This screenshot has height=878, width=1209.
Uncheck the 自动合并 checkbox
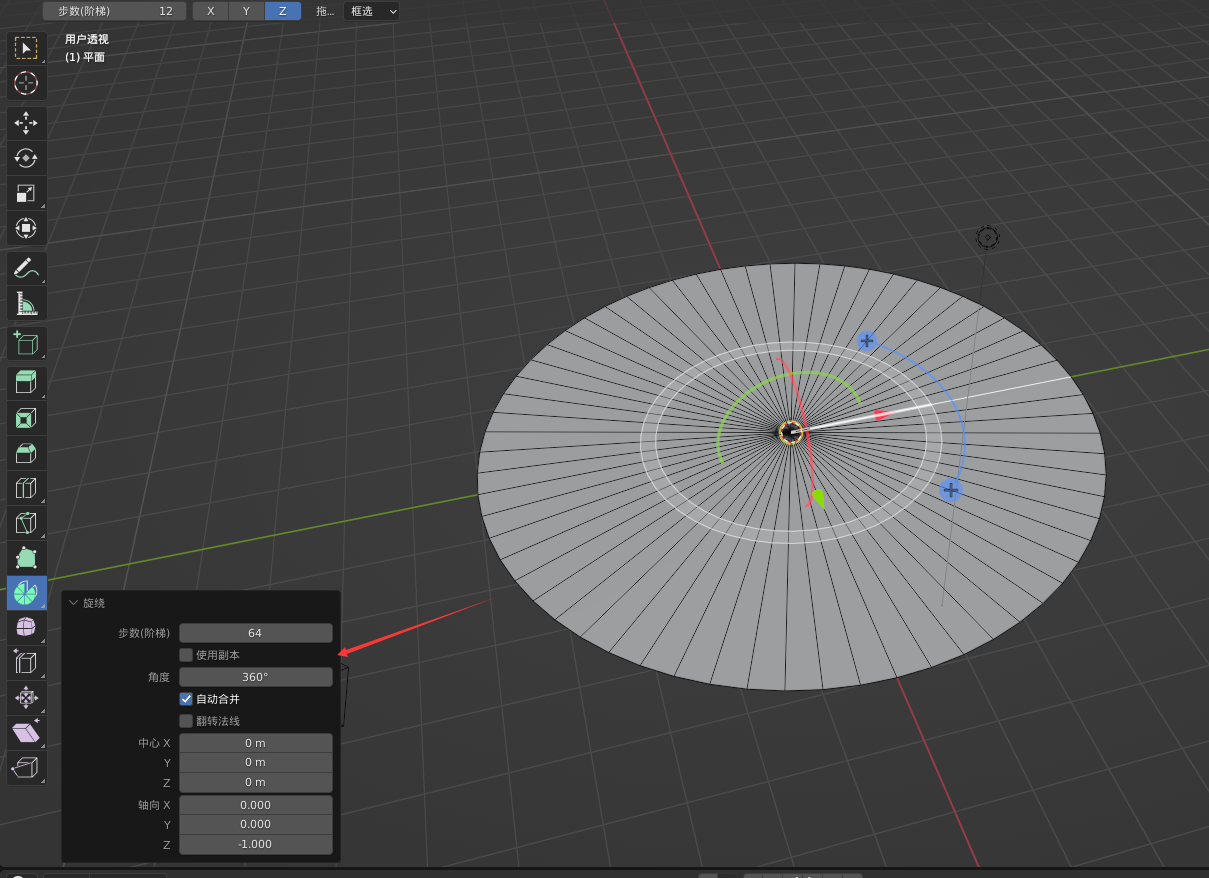coord(186,699)
